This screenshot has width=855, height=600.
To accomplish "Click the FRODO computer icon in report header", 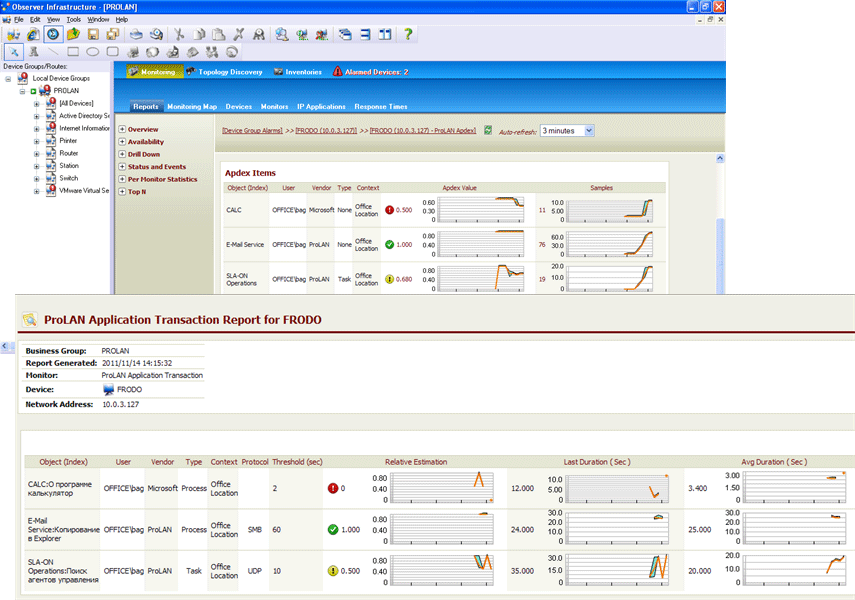I will (109, 389).
